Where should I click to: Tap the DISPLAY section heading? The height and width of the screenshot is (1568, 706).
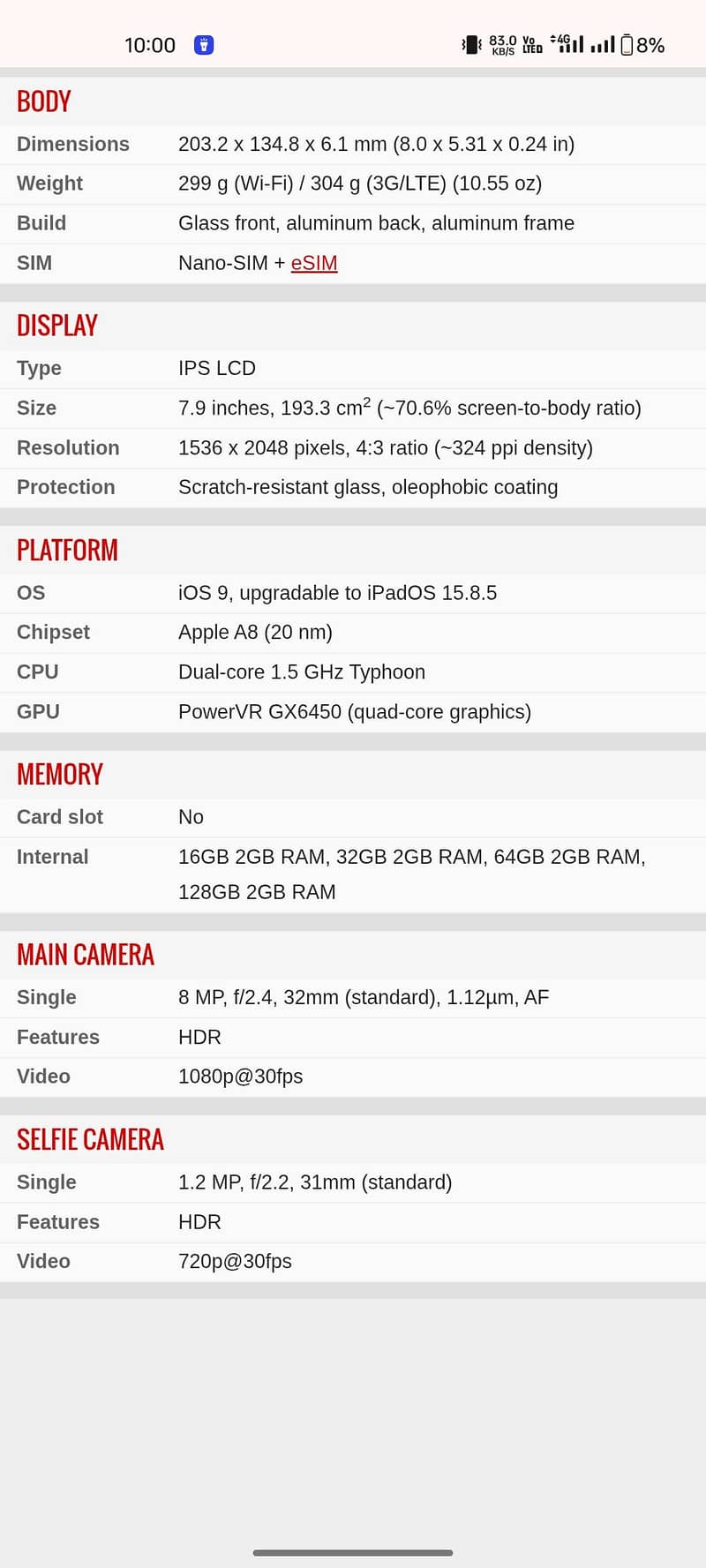[x=57, y=326]
